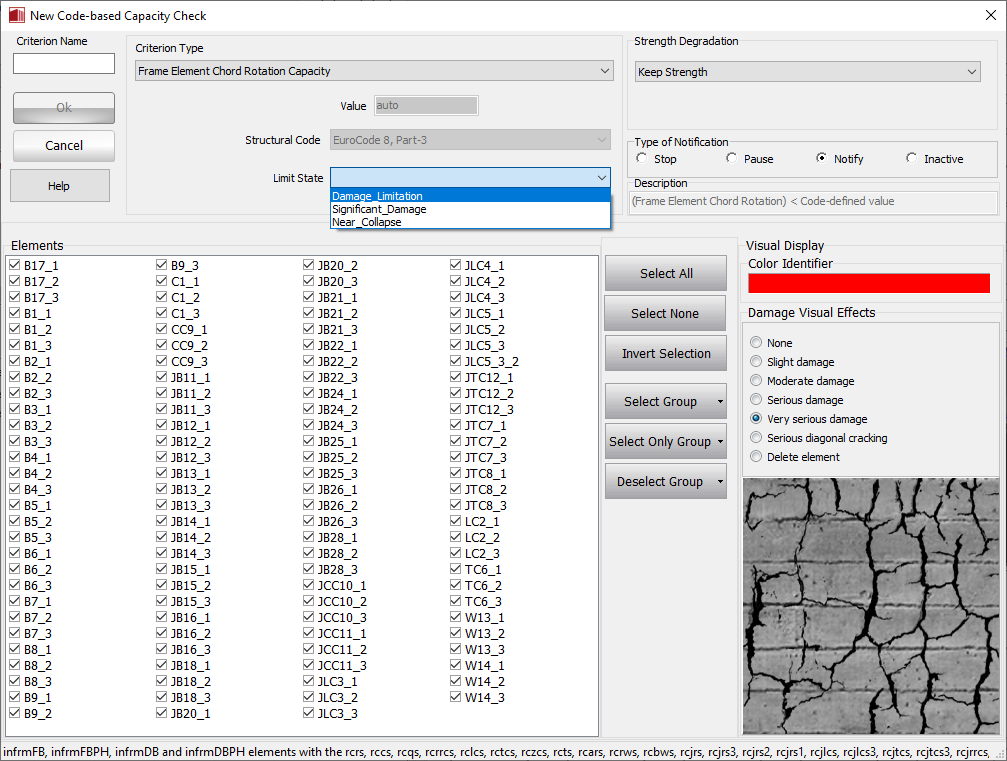Screen dimensions: 1007x761
Task: Collapse the Limit State dropdown arrow
Action: 601,178
